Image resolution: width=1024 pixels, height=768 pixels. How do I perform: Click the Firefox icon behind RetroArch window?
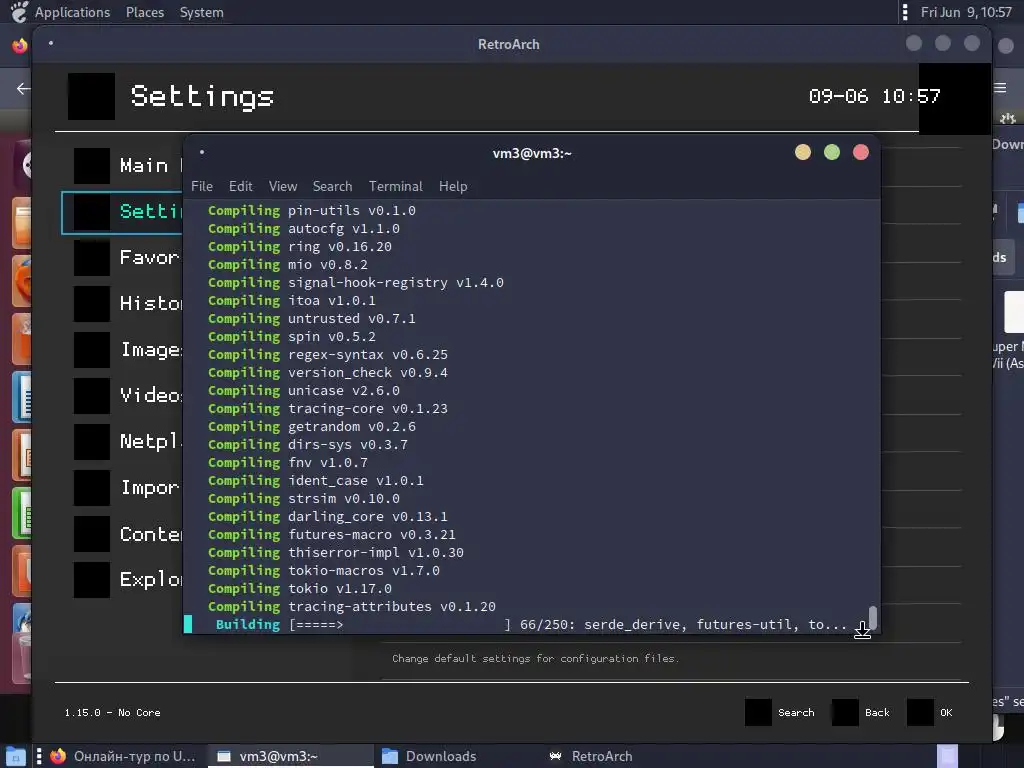point(20,45)
